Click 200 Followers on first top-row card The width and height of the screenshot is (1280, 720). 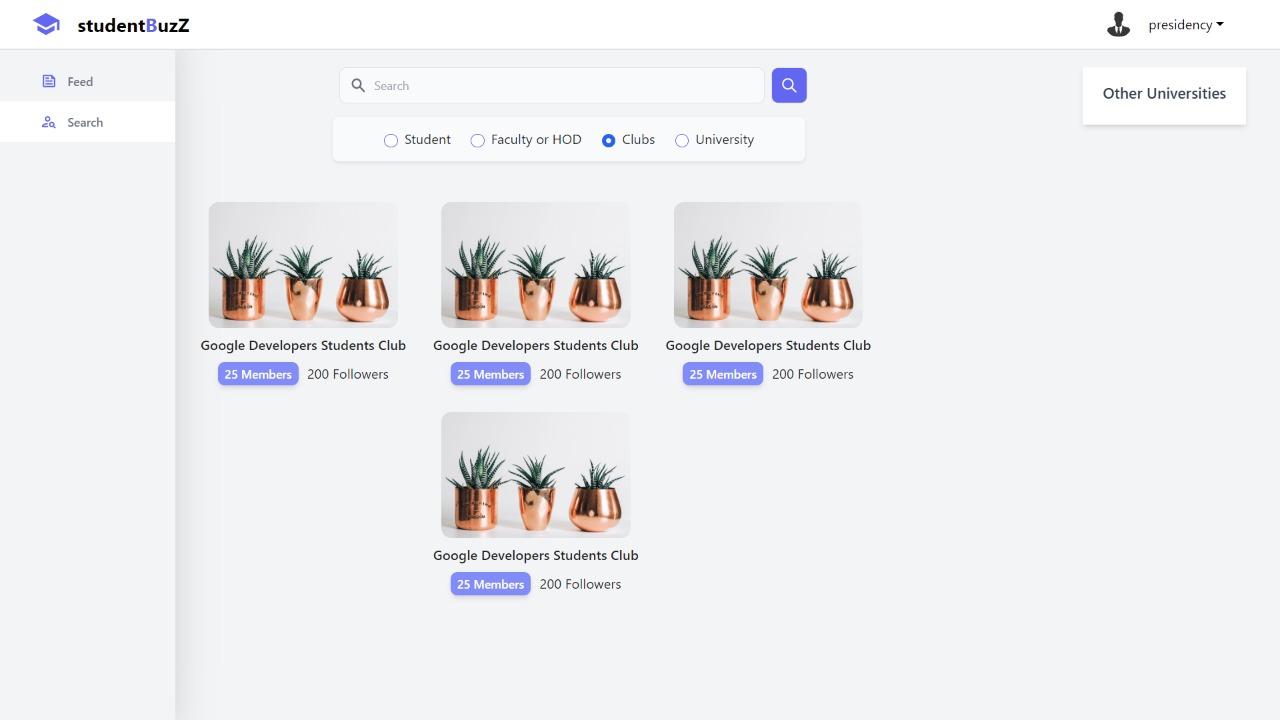click(348, 374)
